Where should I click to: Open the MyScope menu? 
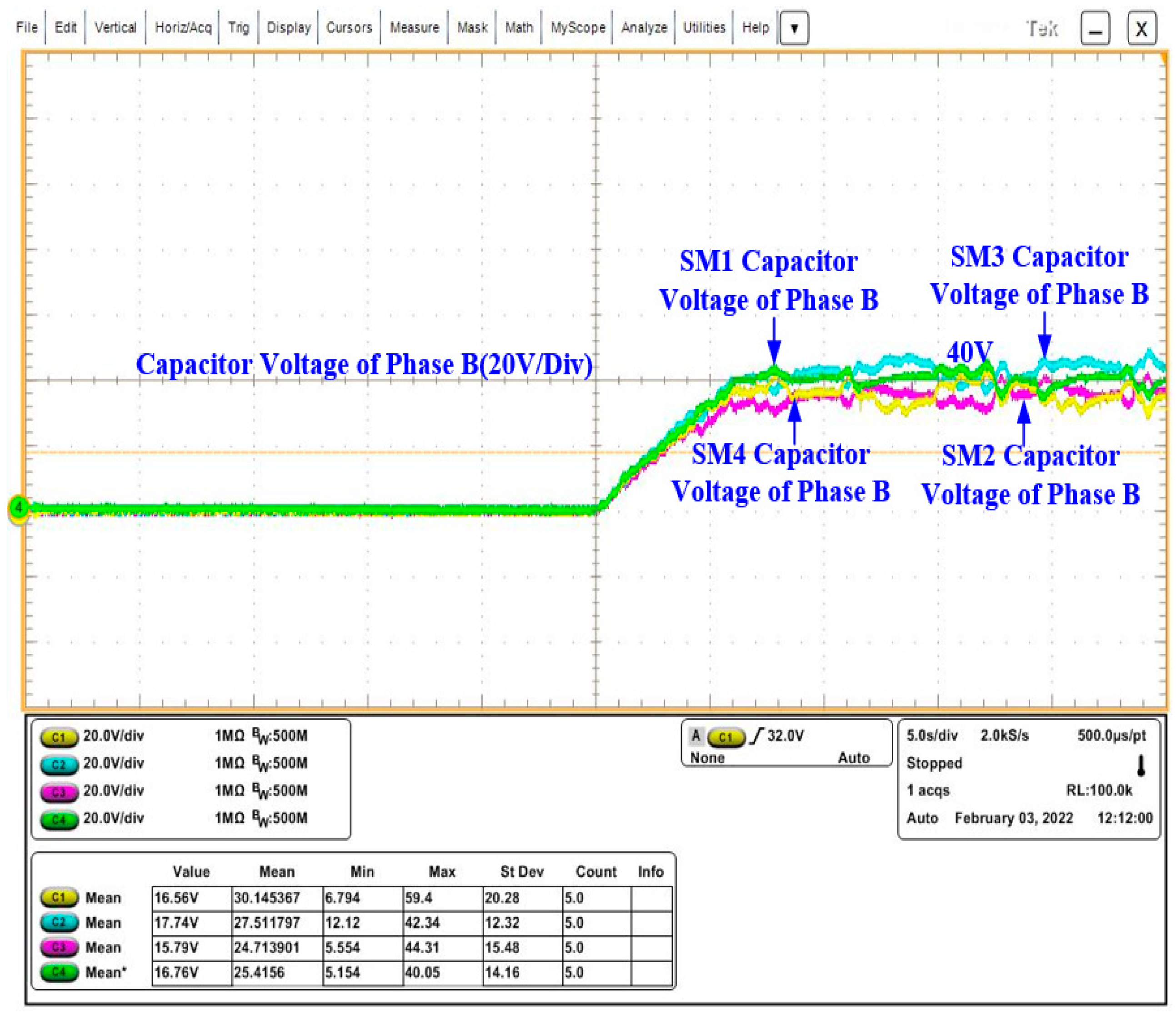pos(578,28)
